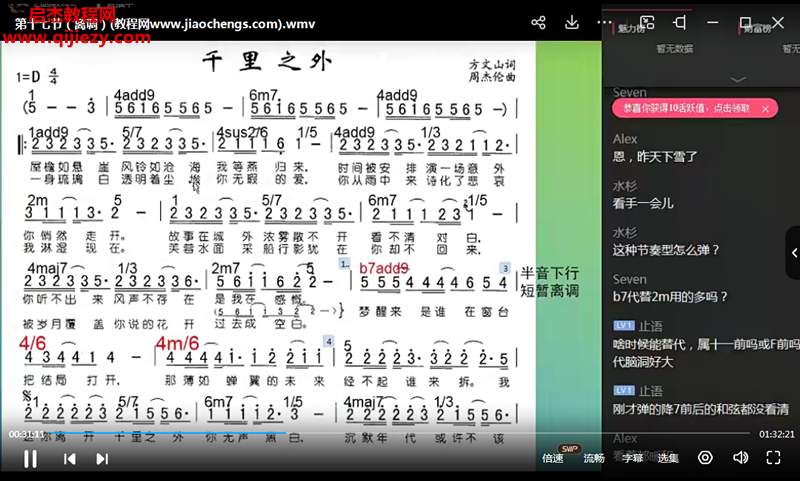
Task: Click the message starting 啥时候能替代
Action: [x=706, y=353]
